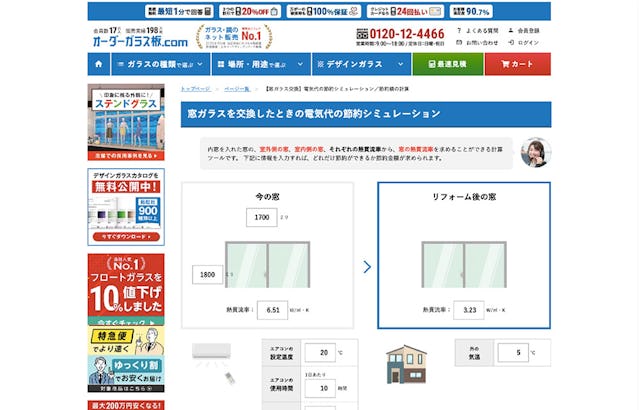This screenshot has height=410, width=640.
Task: Click the 外の気温 field showing 5
Action: click(x=513, y=352)
